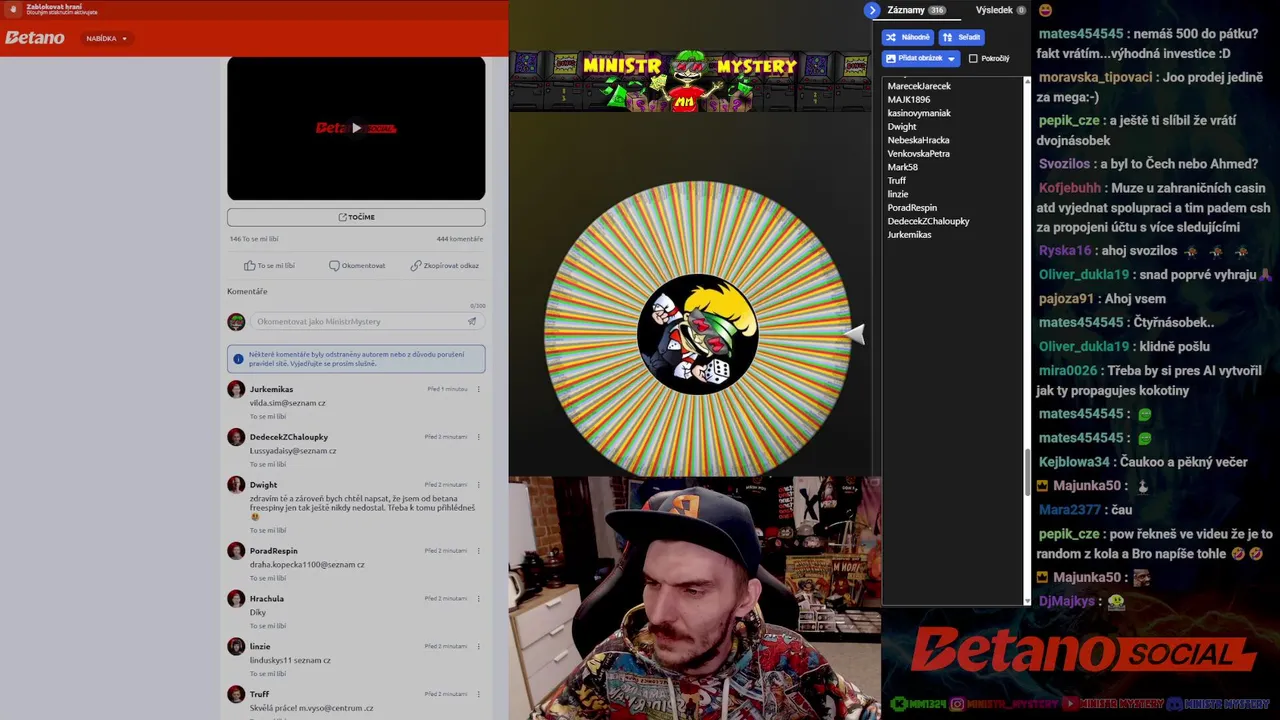Click Dwight profile avatar in comments
This screenshot has width=1280, height=720.
pyautogui.click(x=236, y=485)
